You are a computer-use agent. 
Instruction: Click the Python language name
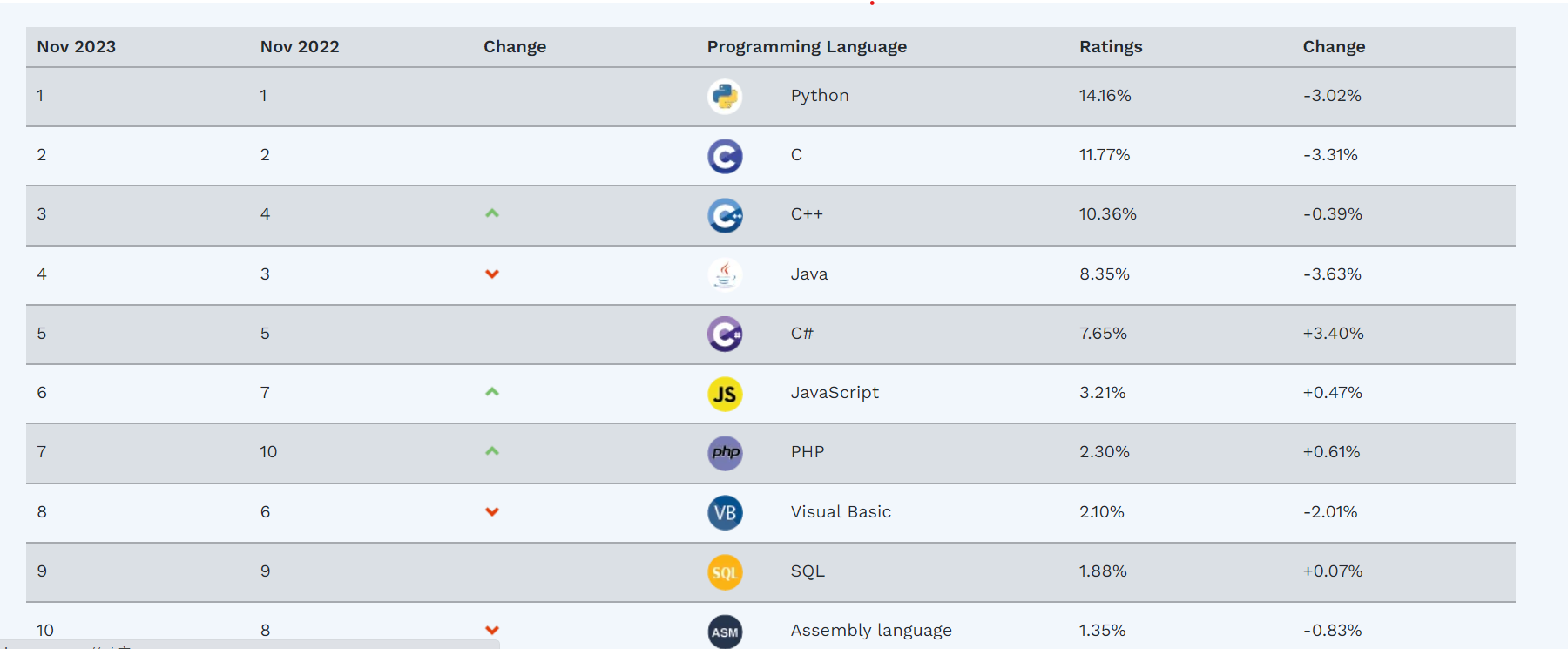[820, 96]
